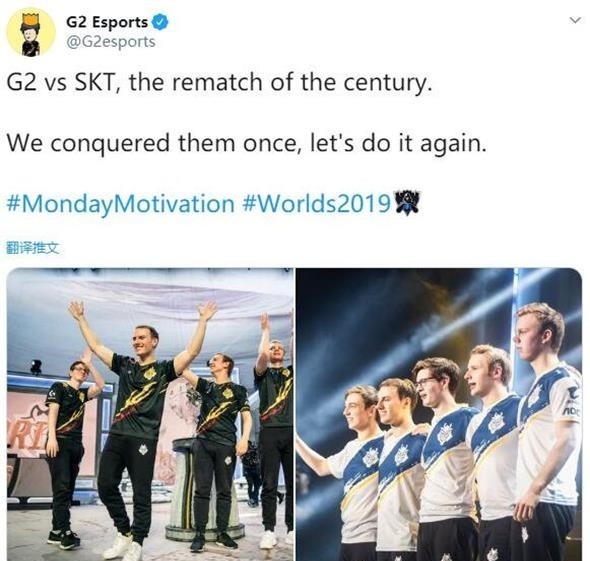Open the #Worlds2019 hashtag

coord(316,204)
